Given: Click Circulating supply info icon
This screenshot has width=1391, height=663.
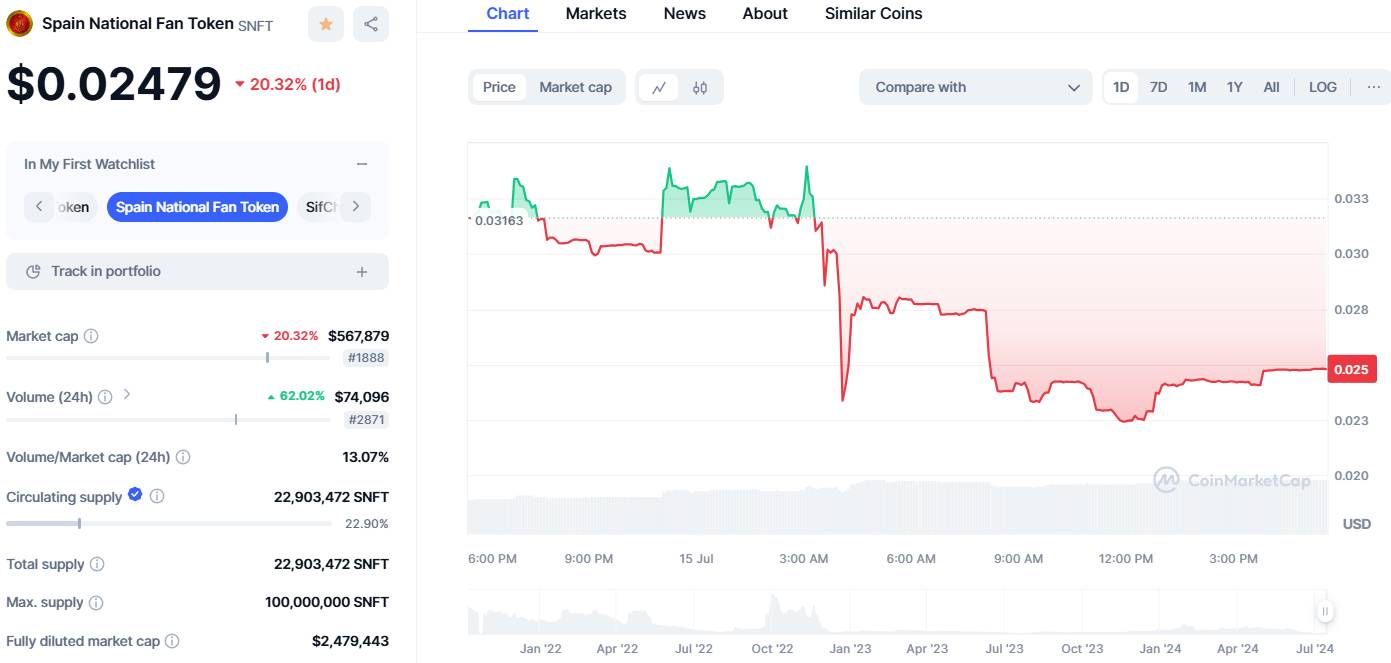Looking at the screenshot, I should click(x=157, y=496).
